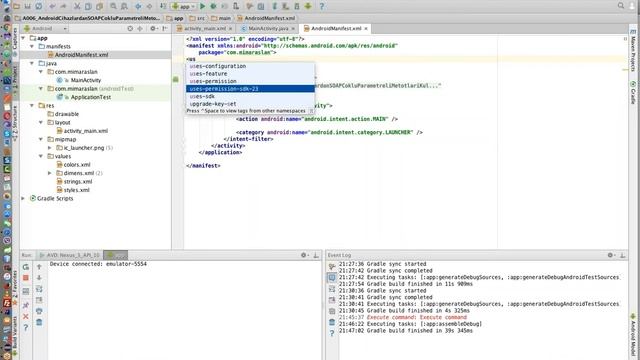This screenshot has width=640, height=360.
Task: Click the red X close icon in Run panel
Action: click(26, 317)
